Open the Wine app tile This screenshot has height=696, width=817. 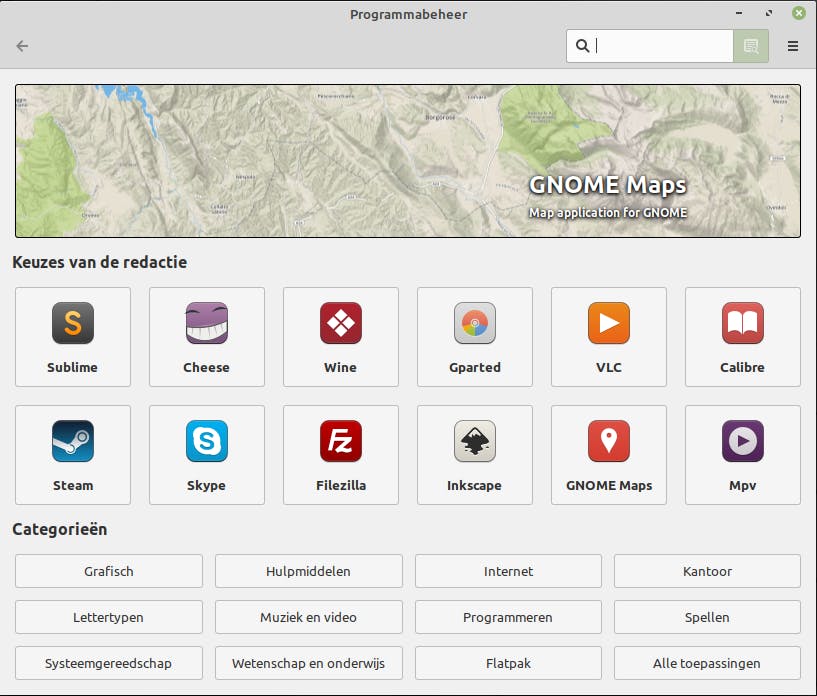pyautogui.click(x=341, y=337)
